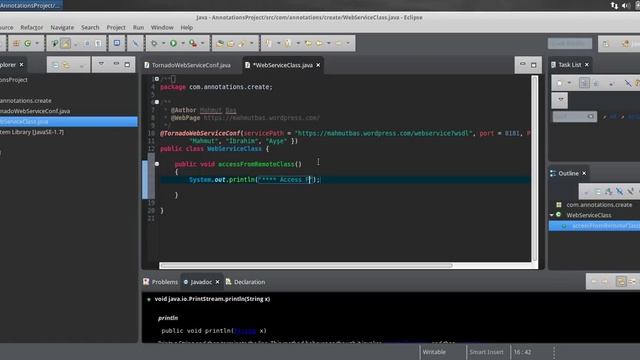The height and width of the screenshot is (360, 640).
Task: Close the WebServiceClass.java editor tab
Action: click(318, 65)
